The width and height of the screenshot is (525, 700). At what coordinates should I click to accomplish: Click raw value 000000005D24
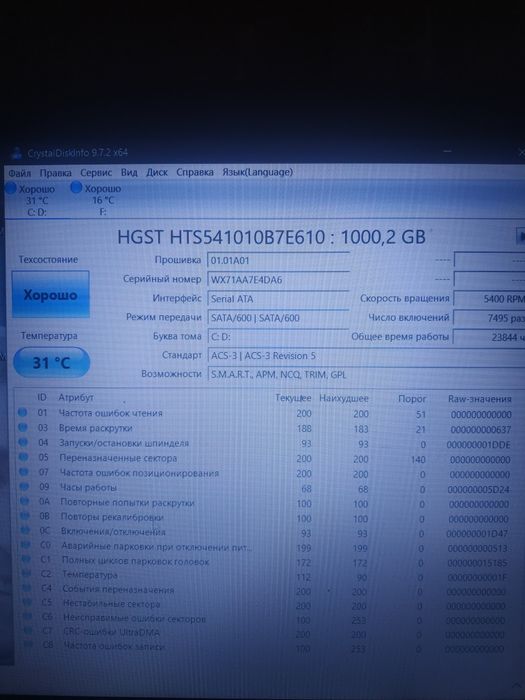pyautogui.click(x=478, y=490)
